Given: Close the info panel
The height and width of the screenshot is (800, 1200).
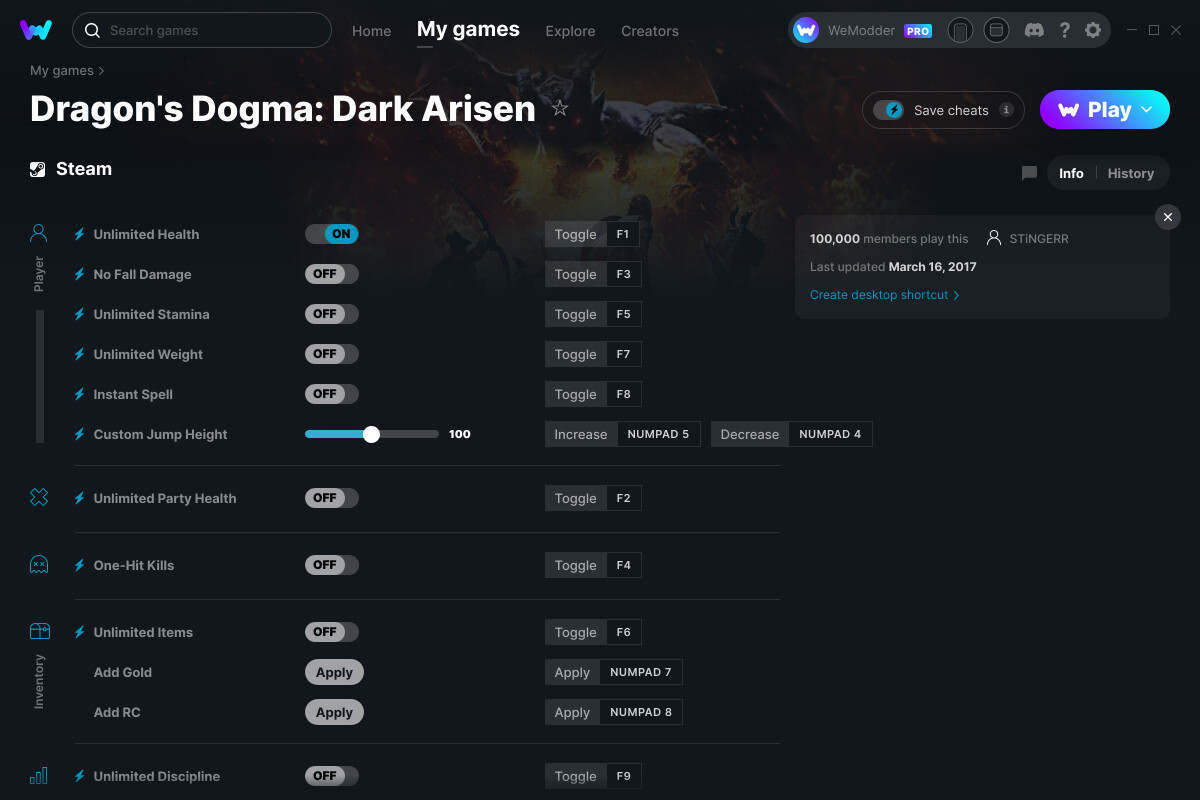Looking at the screenshot, I should pos(1168,217).
